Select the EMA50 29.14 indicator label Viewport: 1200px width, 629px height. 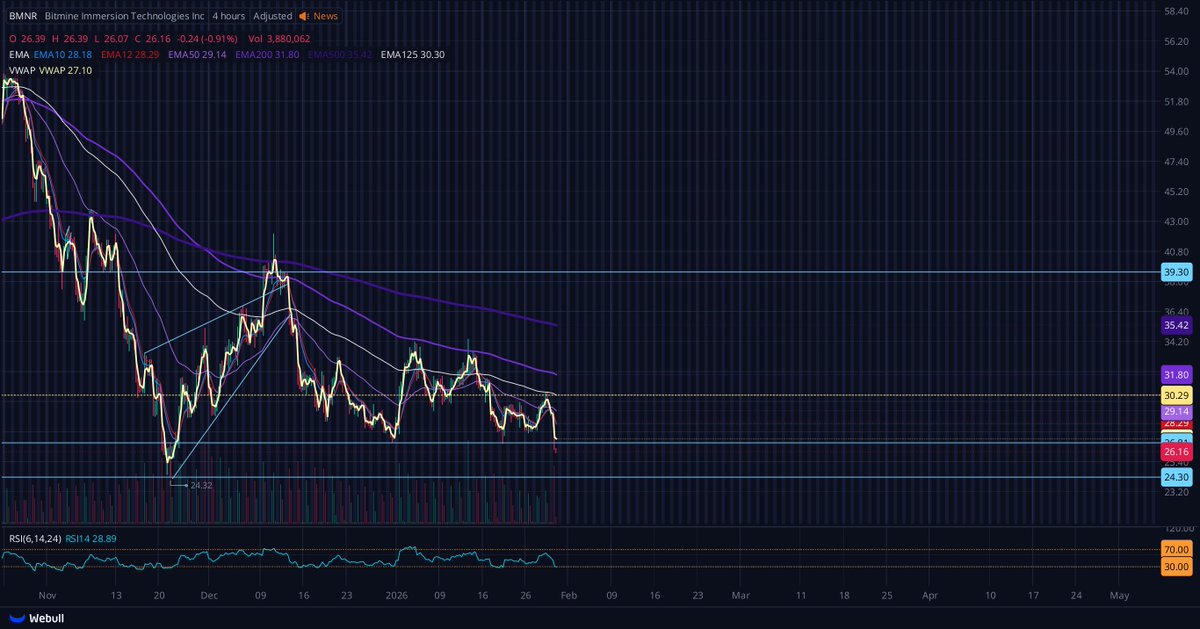click(199, 54)
